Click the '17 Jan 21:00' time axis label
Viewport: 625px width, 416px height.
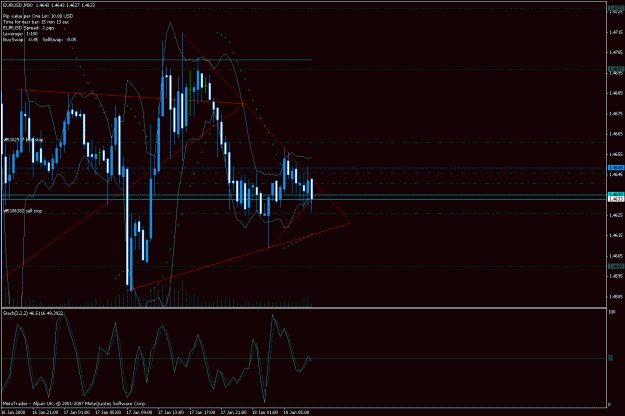pos(234,413)
